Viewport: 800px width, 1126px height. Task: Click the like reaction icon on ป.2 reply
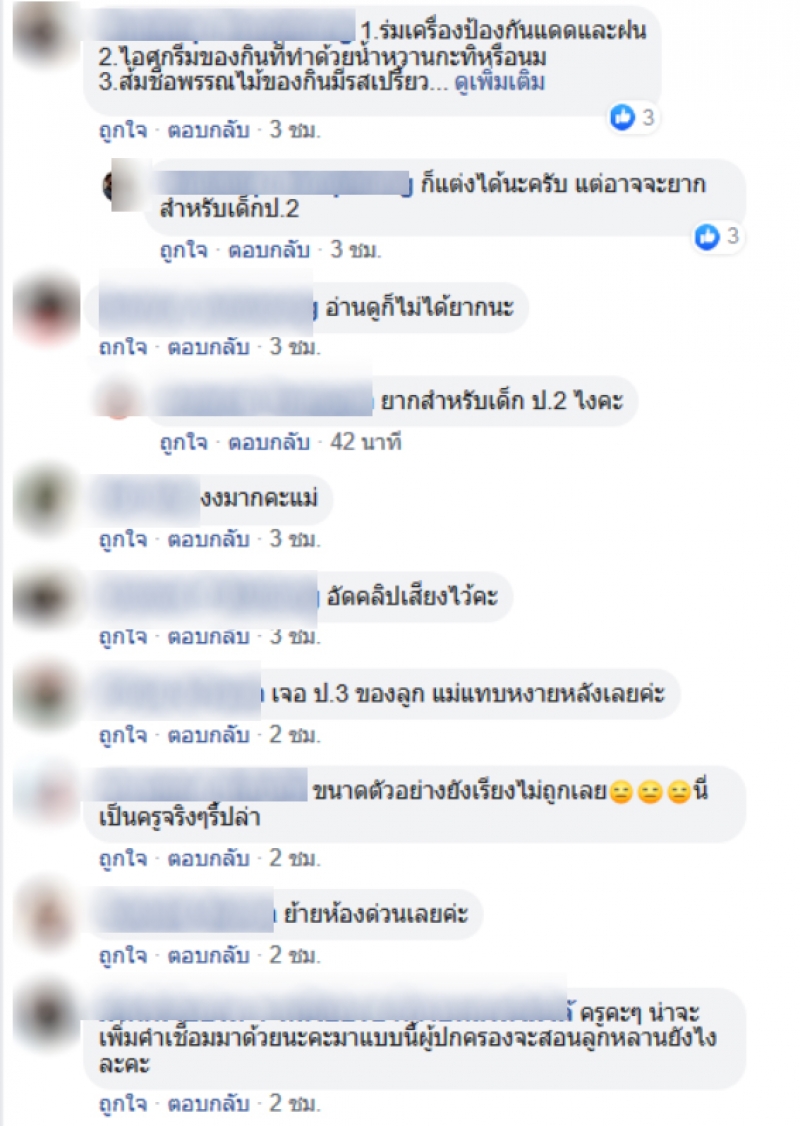(x=707, y=236)
